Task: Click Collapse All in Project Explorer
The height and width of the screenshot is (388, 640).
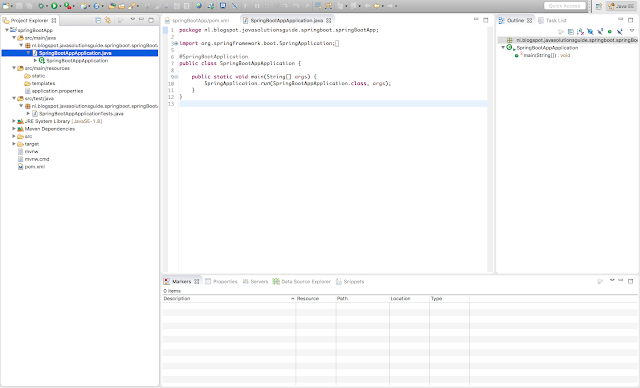Action: coord(98,20)
